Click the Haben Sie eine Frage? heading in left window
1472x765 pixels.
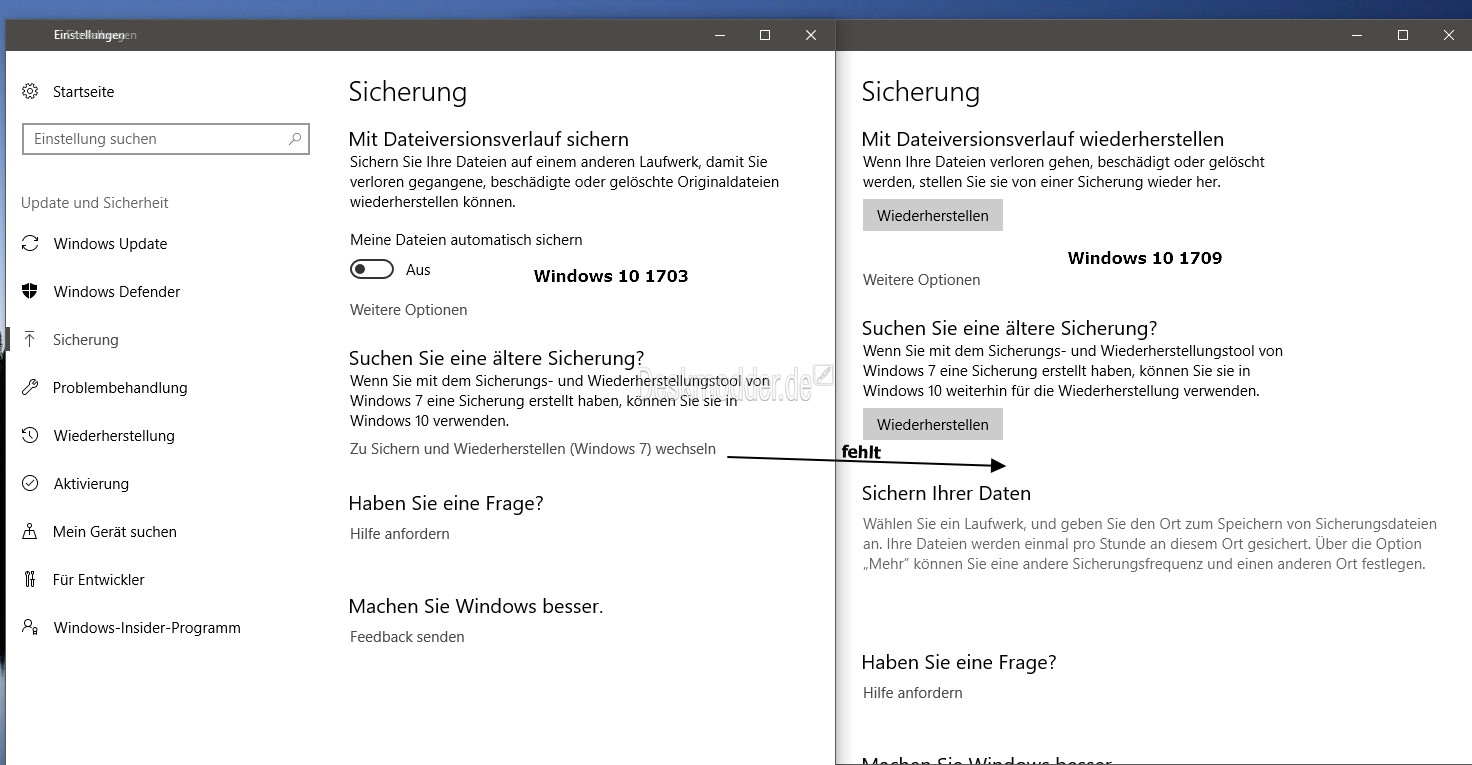point(446,503)
